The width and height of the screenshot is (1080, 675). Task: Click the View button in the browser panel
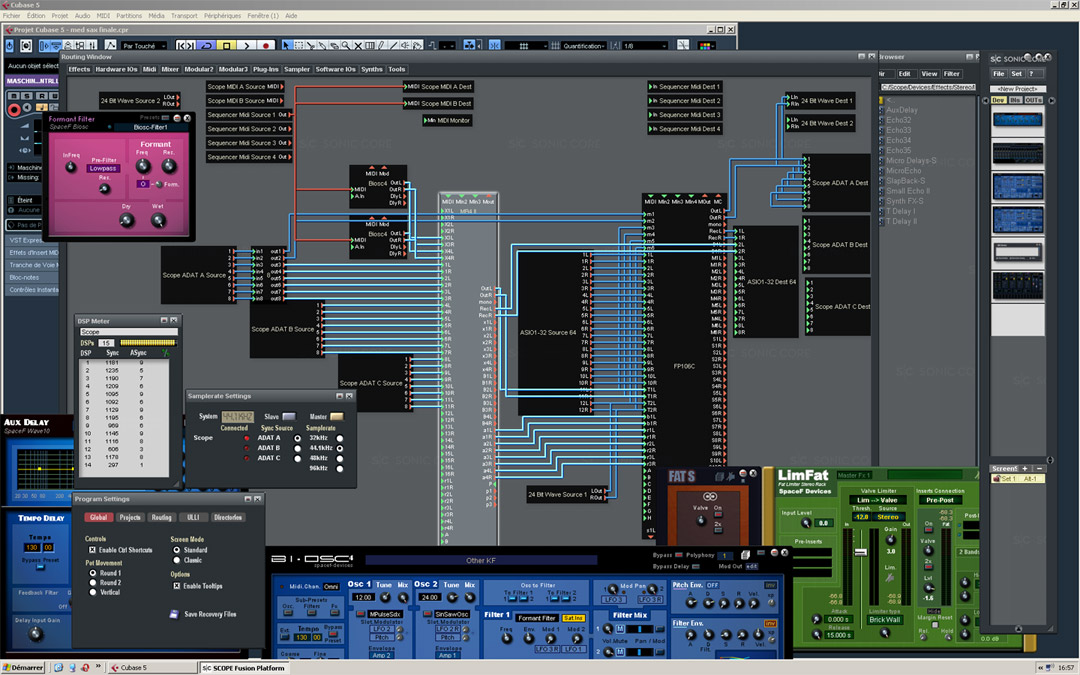[929, 74]
